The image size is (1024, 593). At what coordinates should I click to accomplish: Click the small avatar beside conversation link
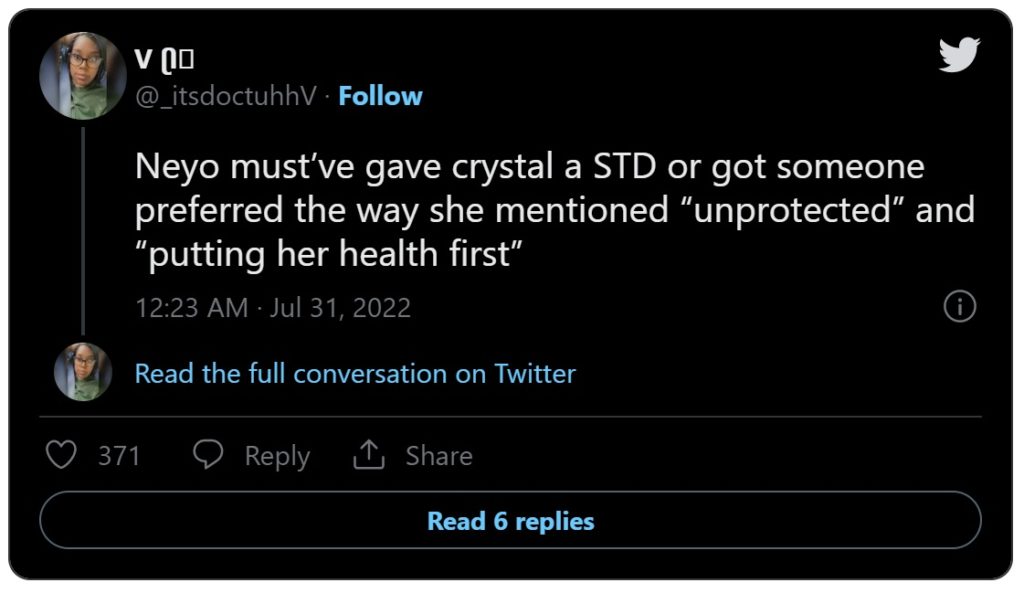[83, 372]
